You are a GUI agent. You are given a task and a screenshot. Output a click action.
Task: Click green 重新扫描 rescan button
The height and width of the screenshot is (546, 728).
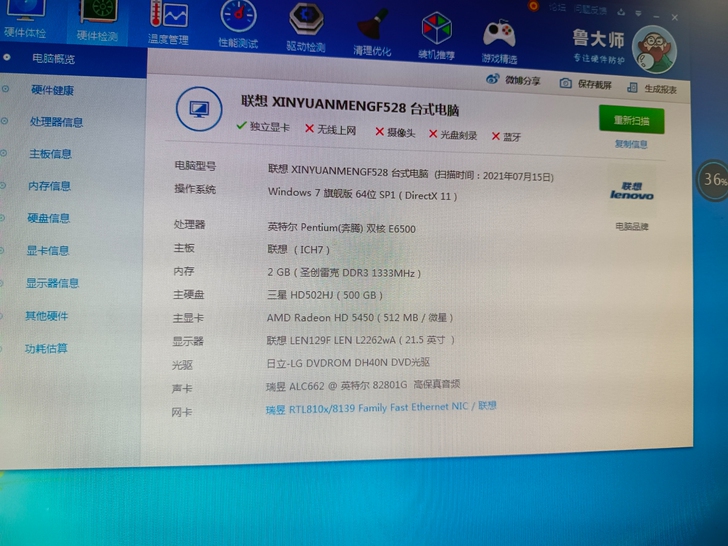click(x=631, y=120)
